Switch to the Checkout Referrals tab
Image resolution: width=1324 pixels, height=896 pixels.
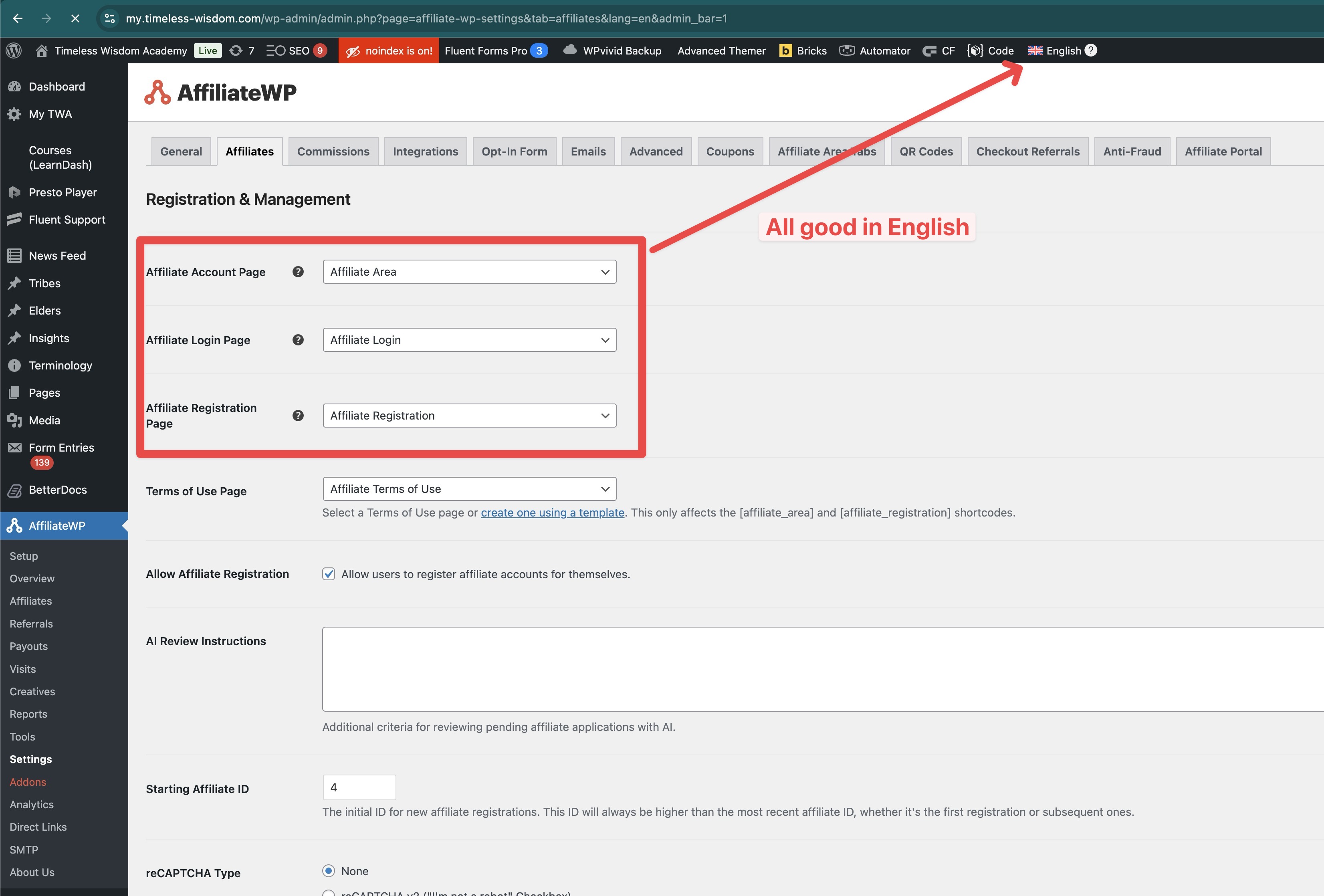1028,151
